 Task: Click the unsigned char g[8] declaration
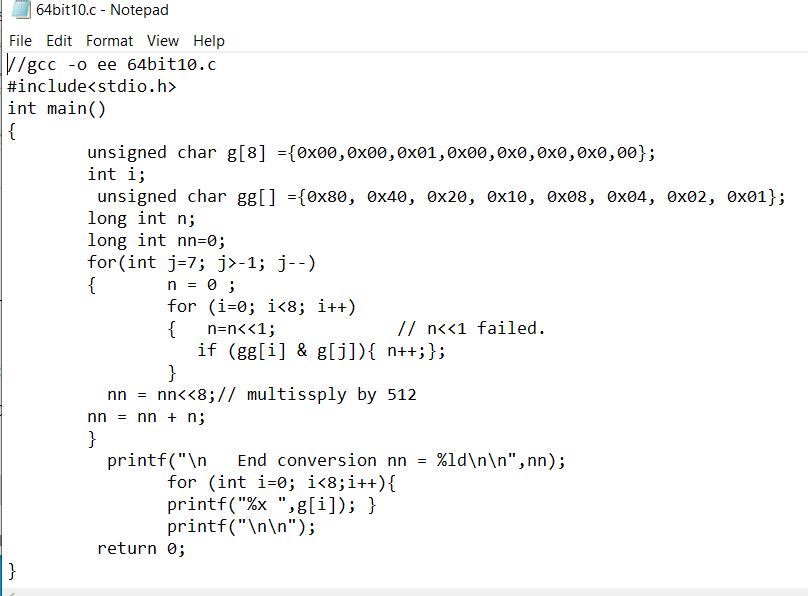tap(371, 152)
